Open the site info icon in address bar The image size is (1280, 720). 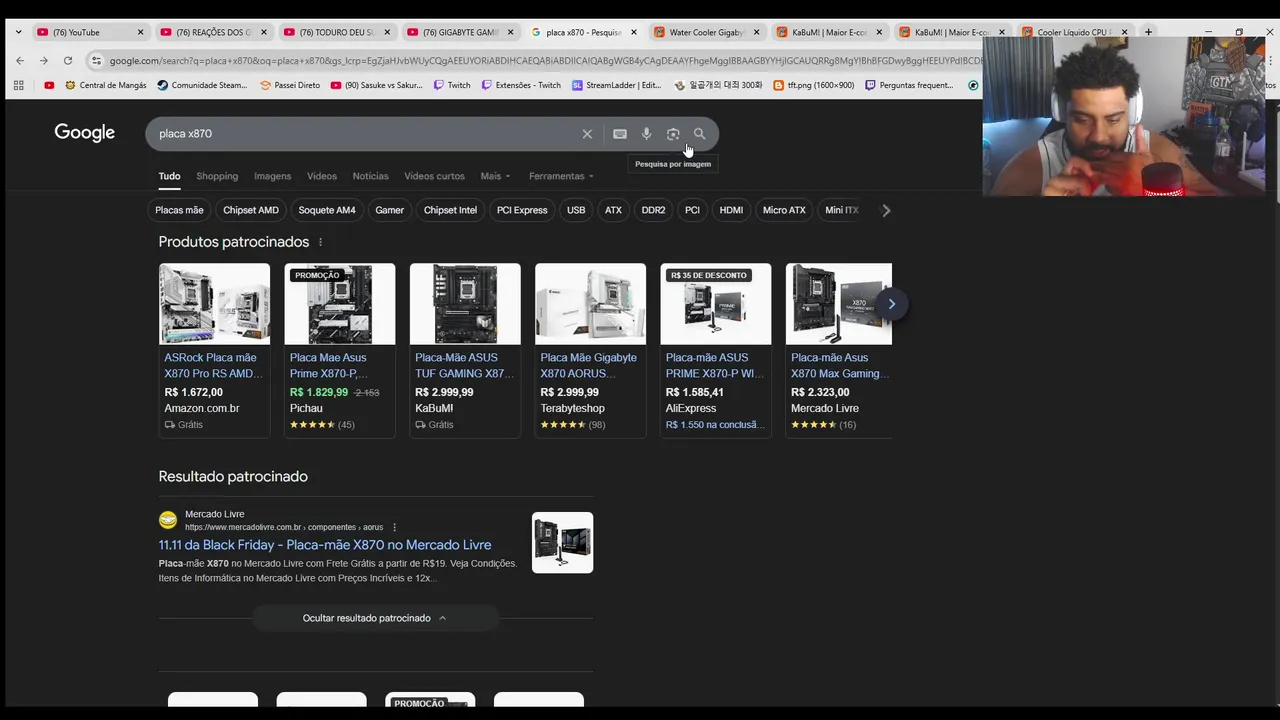[x=96, y=61]
